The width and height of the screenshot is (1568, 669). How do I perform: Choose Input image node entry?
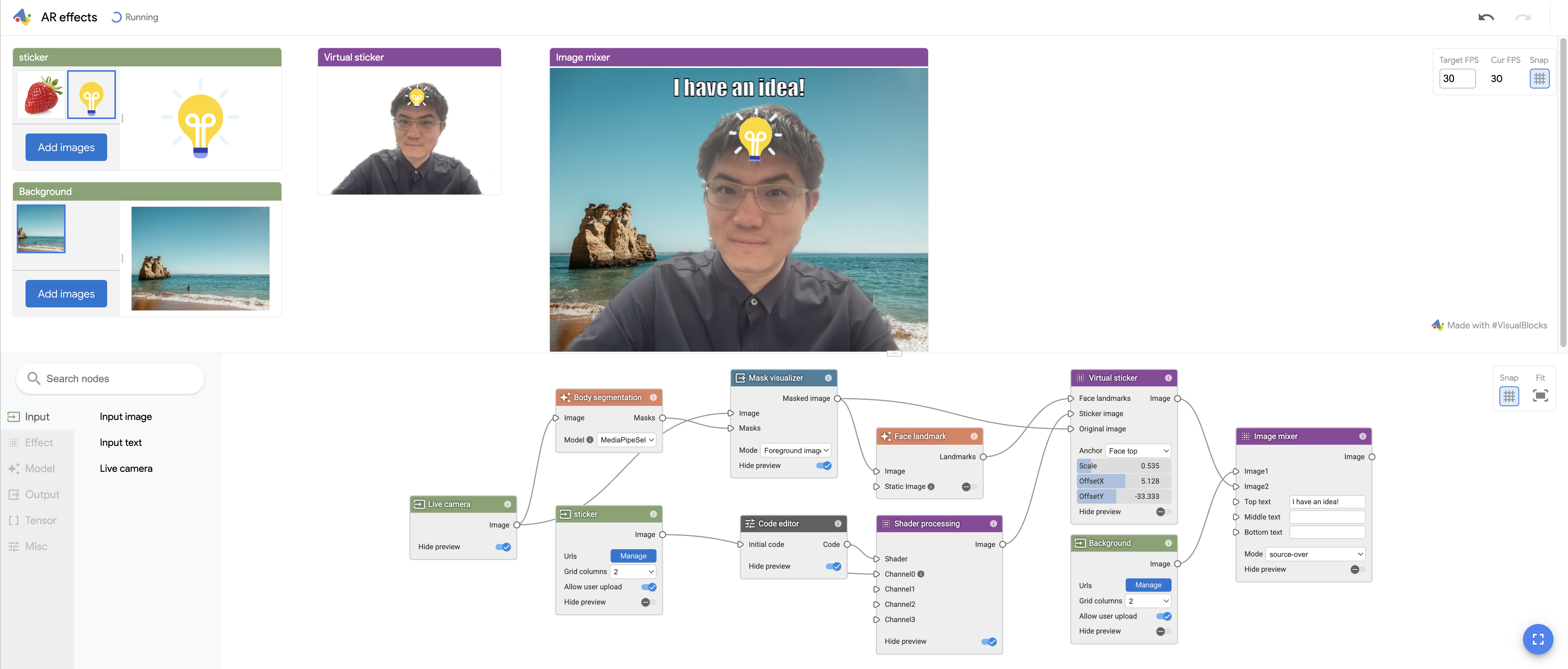(x=126, y=417)
